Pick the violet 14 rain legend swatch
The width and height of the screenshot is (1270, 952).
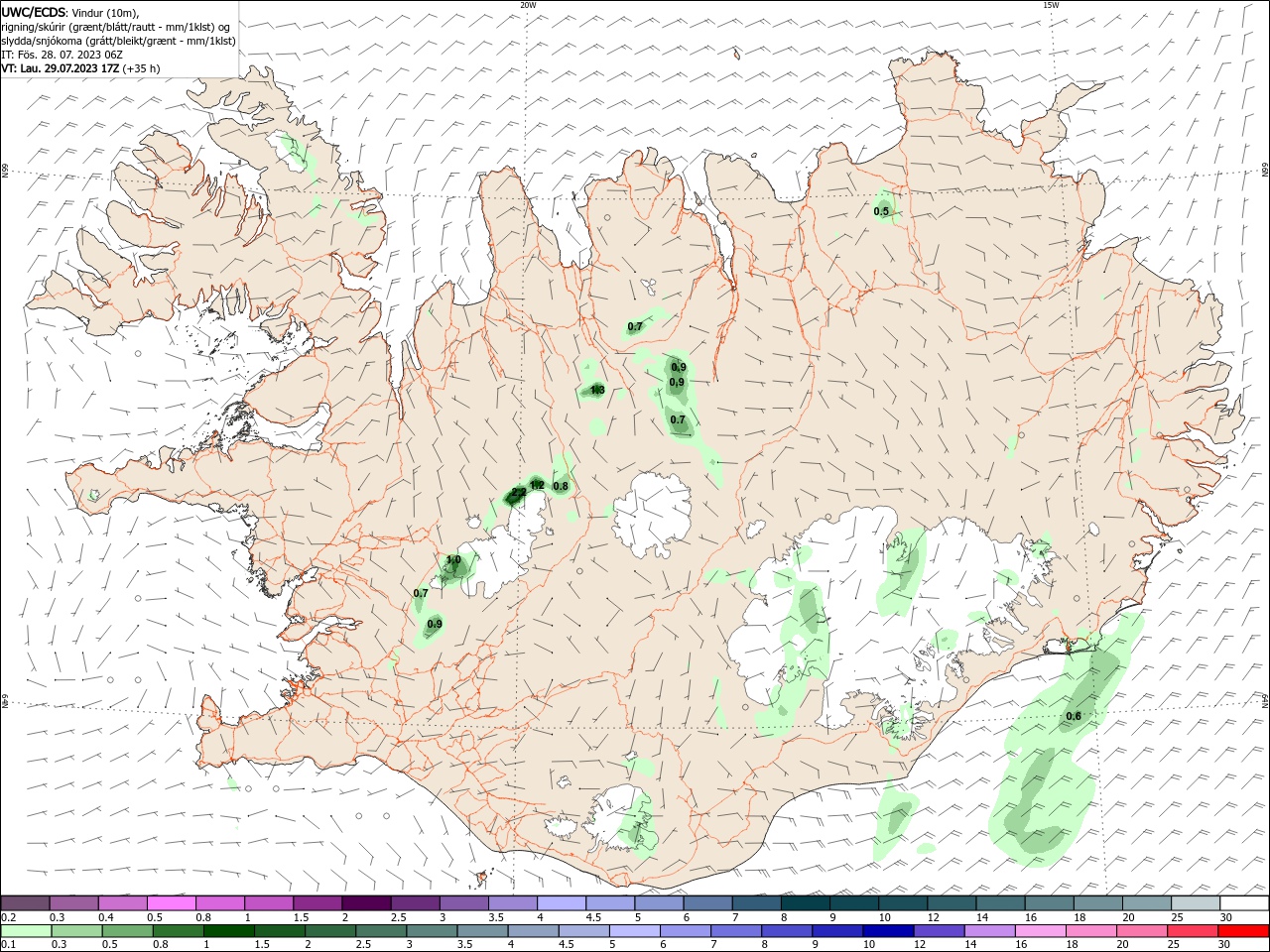pyautogui.click(x=988, y=931)
